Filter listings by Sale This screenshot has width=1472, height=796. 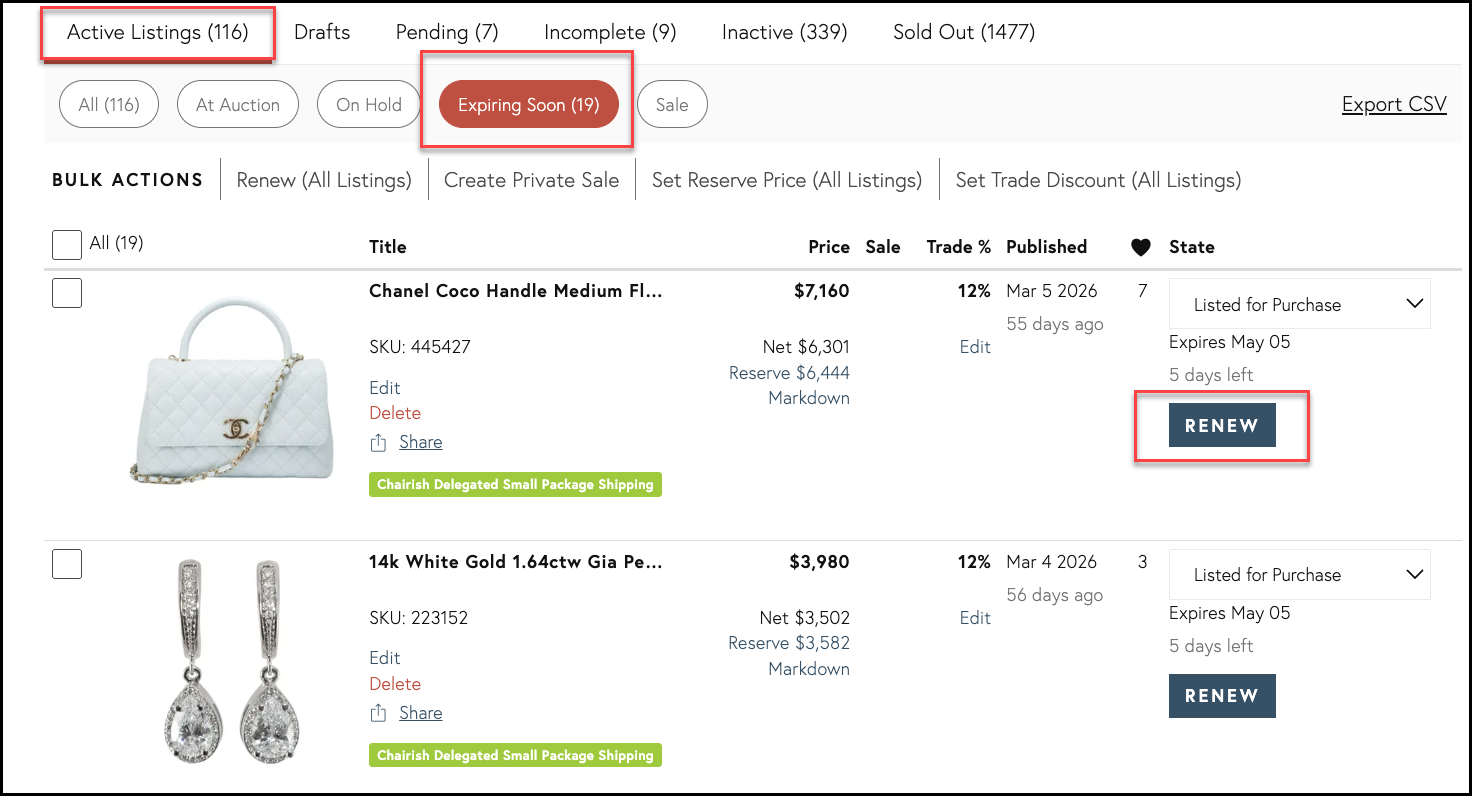(672, 105)
